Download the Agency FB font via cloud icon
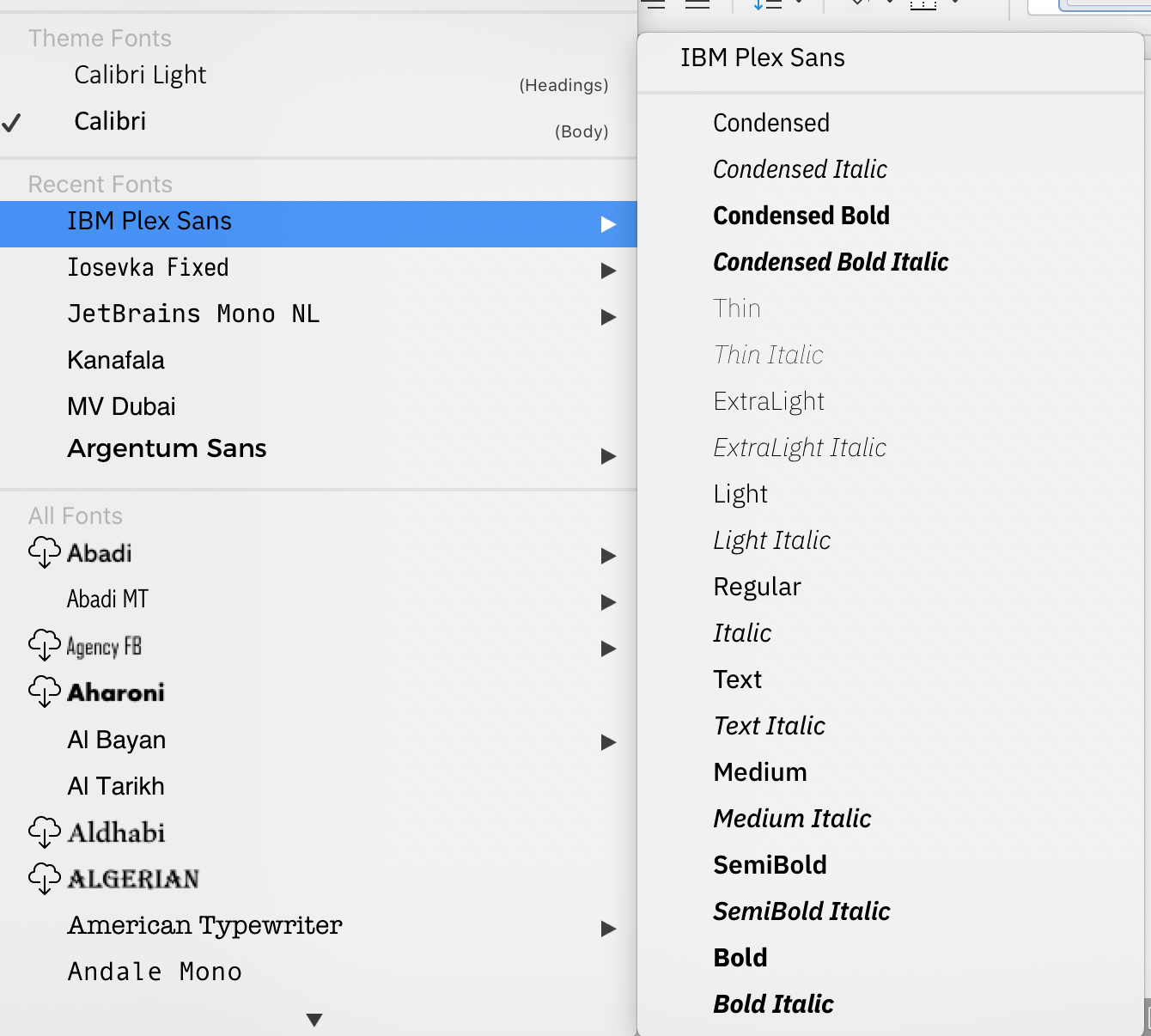 tap(45, 645)
